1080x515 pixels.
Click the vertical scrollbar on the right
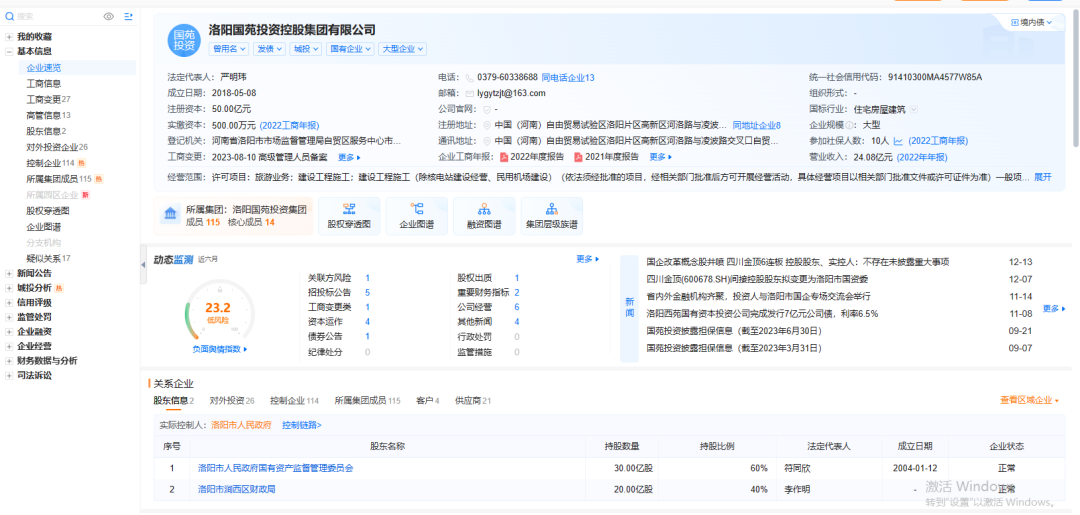click(1076, 76)
